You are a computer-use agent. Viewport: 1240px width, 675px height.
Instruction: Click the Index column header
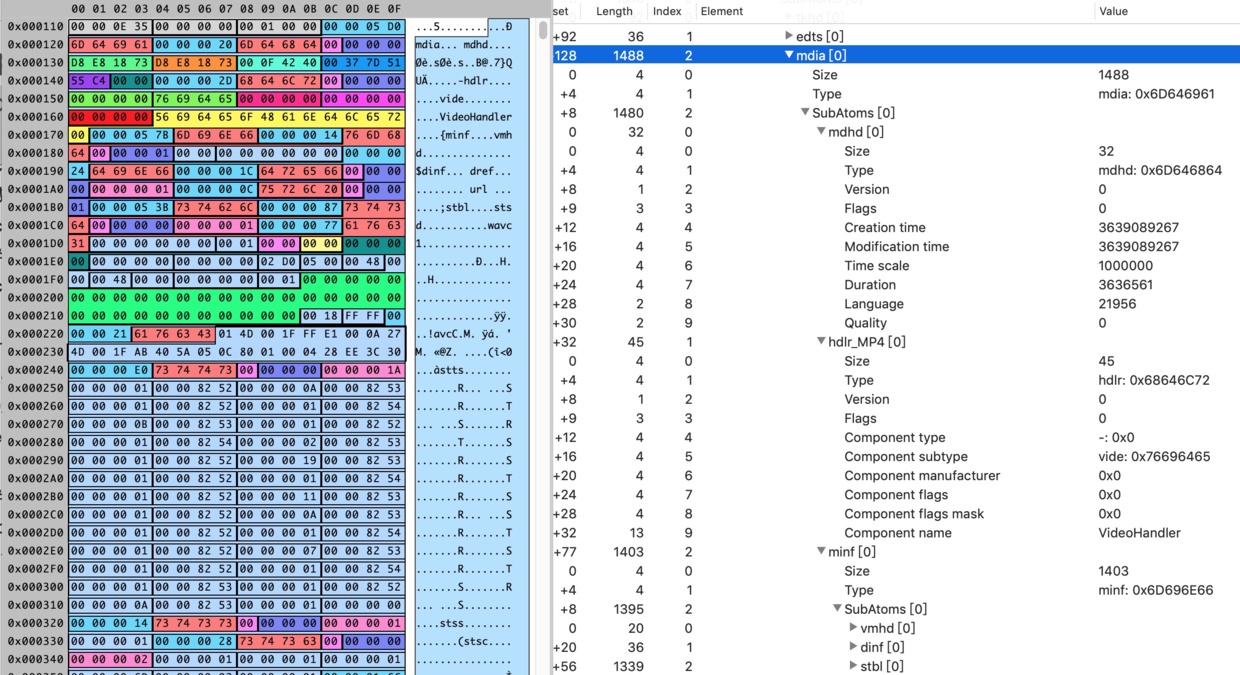(x=666, y=11)
